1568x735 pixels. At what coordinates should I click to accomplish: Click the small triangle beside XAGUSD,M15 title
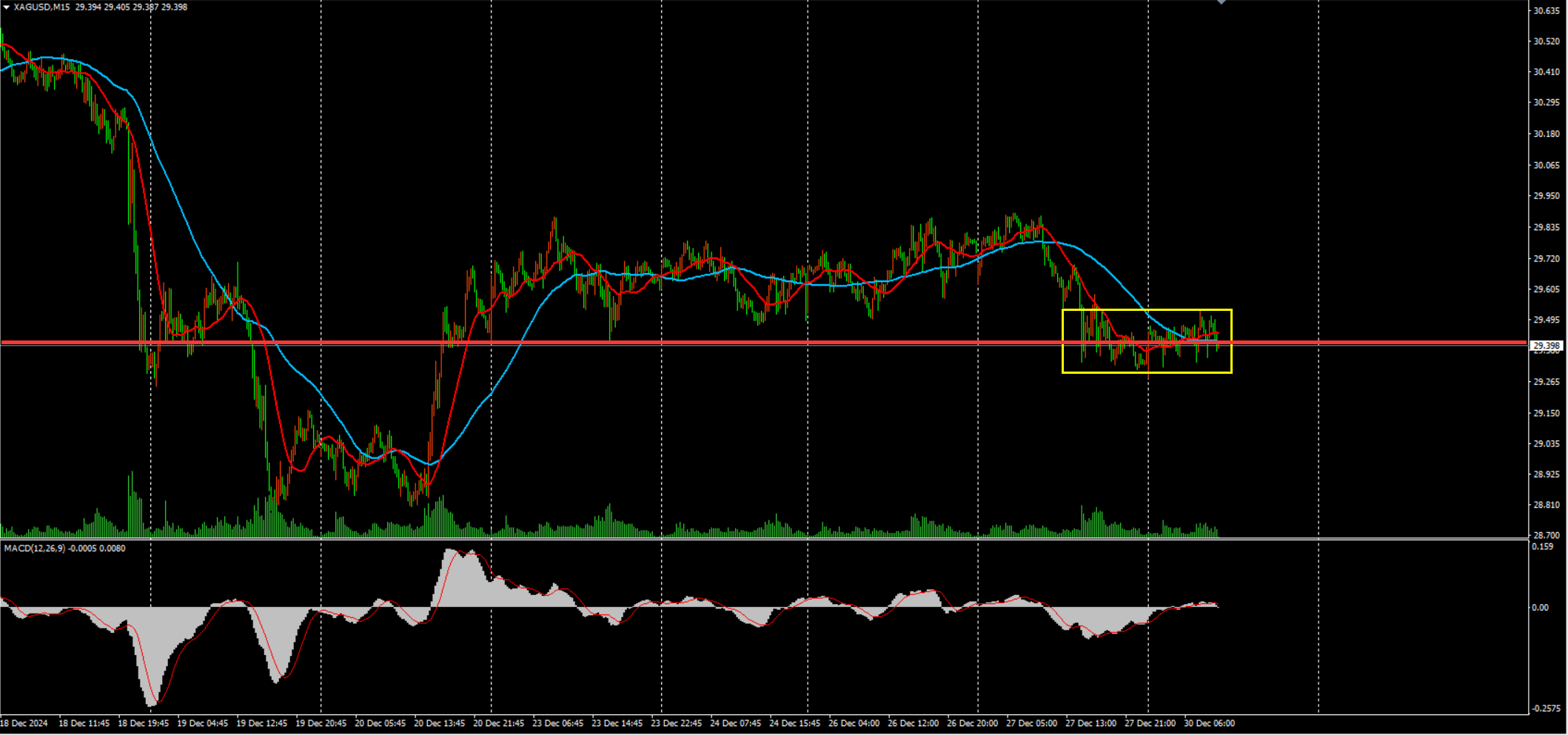[7, 7]
